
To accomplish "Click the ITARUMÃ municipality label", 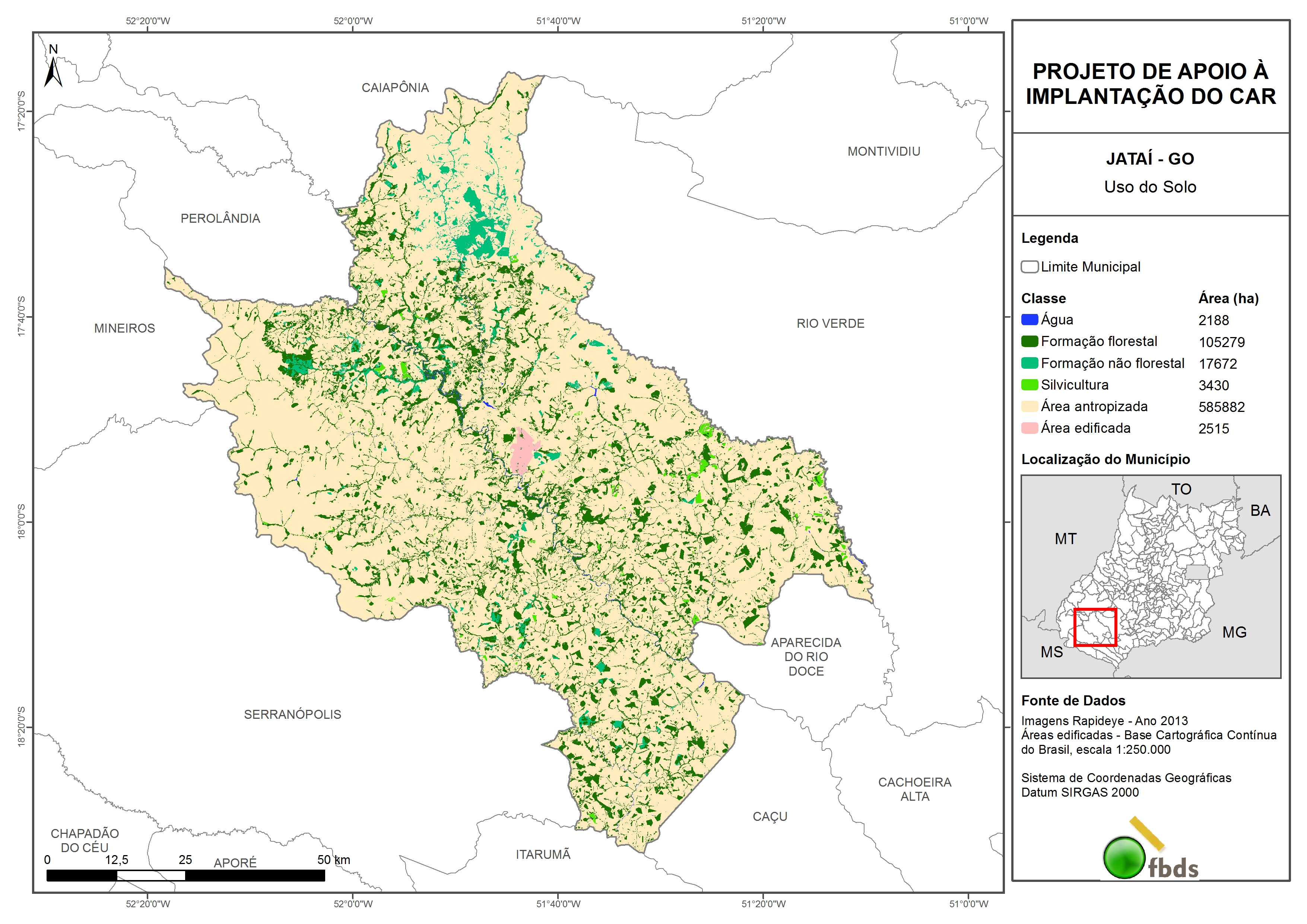I will [x=543, y=854].
